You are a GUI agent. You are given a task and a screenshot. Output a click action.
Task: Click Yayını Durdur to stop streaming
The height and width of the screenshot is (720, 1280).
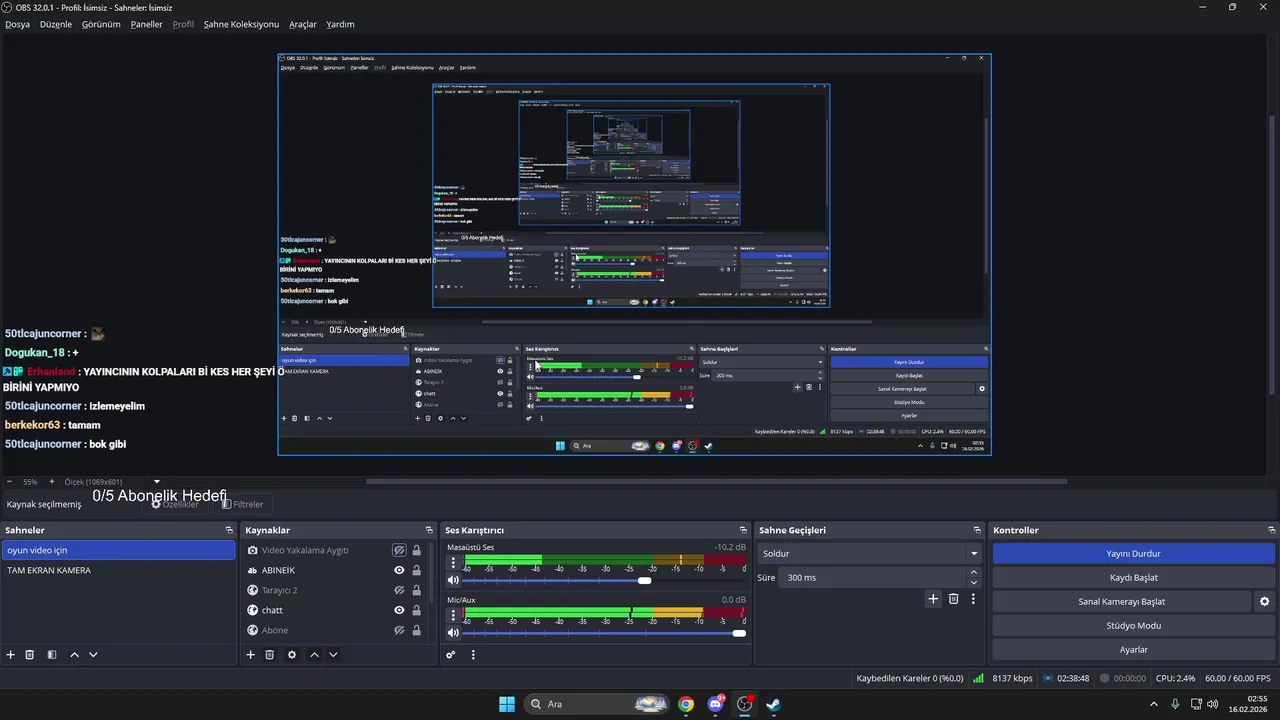1134,553
